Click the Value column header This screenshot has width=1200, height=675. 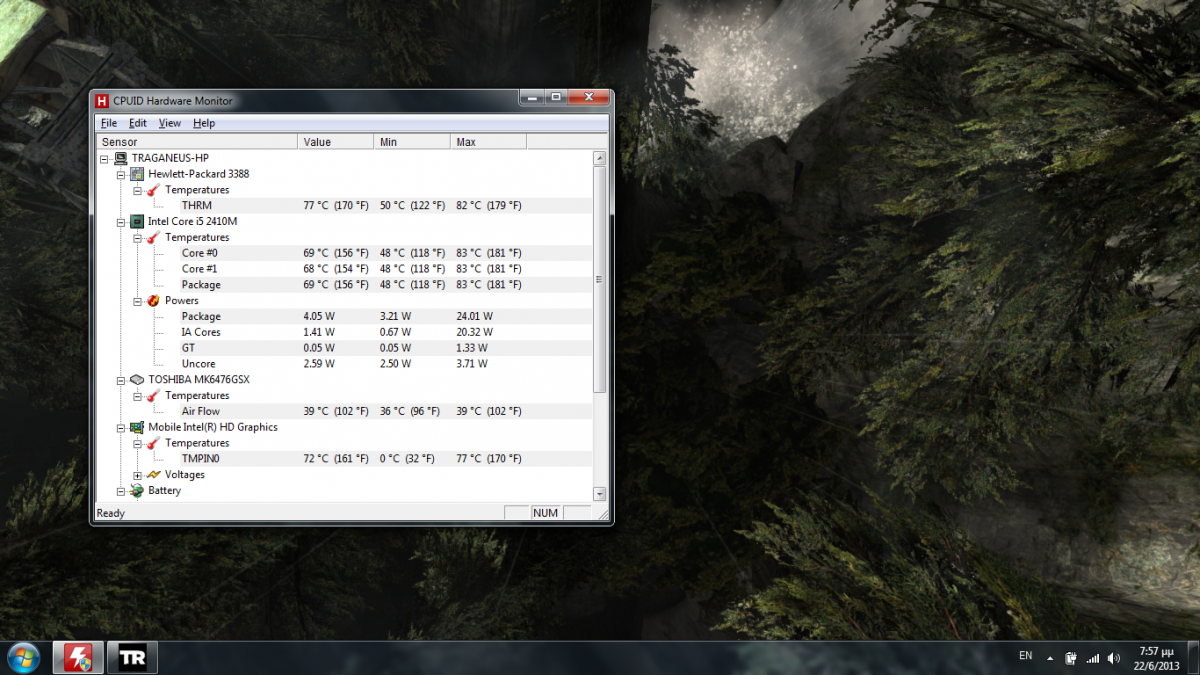[336, 142]
